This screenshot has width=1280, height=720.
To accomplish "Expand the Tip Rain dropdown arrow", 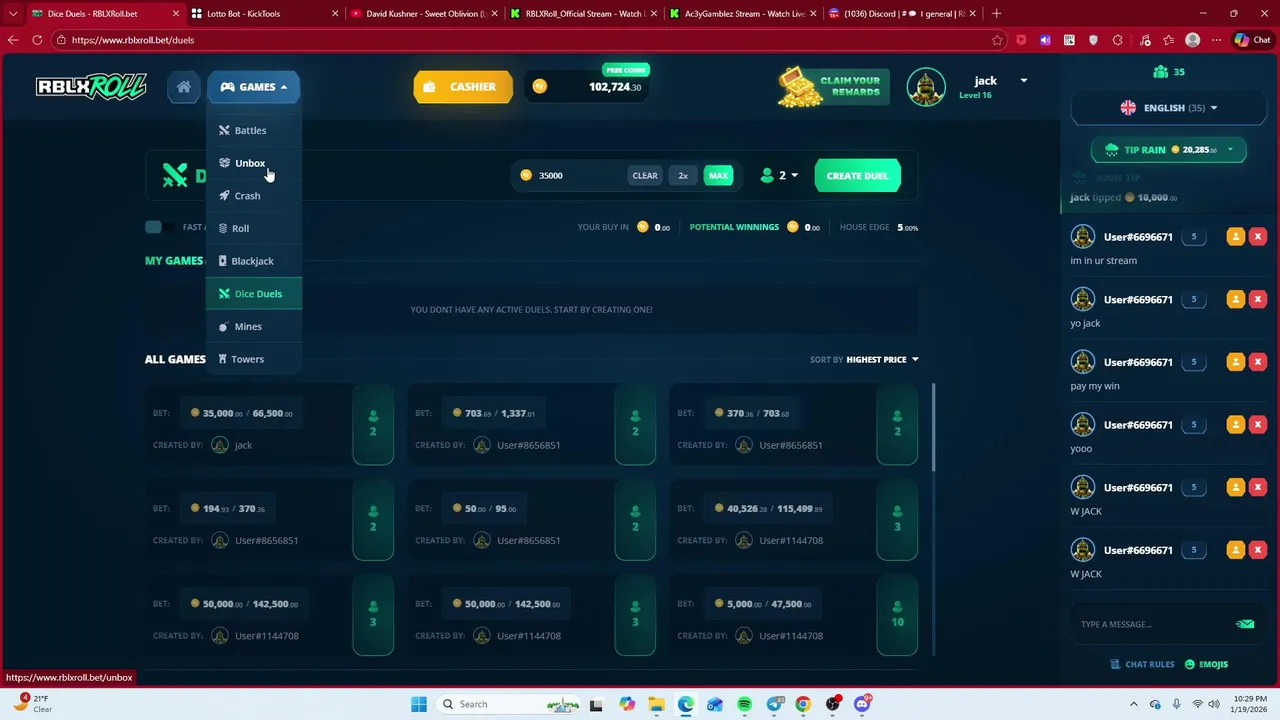I will click(x=1230, y=150).
